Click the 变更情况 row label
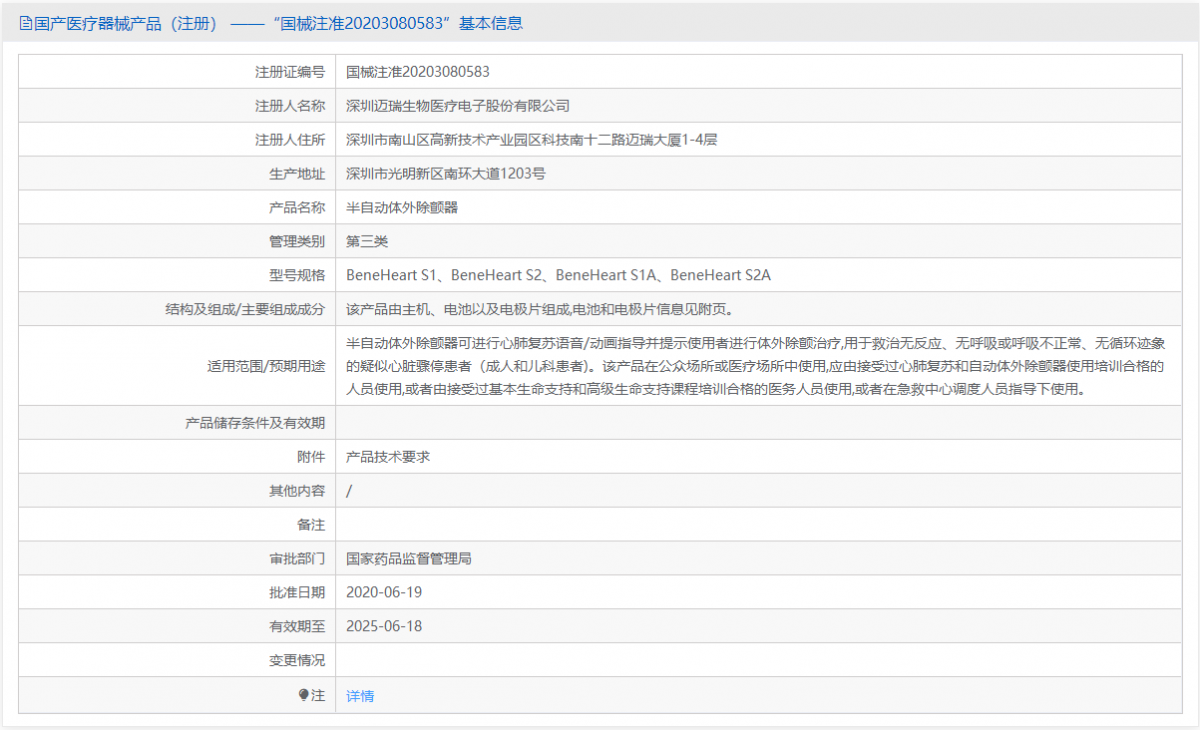1200x730 pixels. (x=297, y=661)
